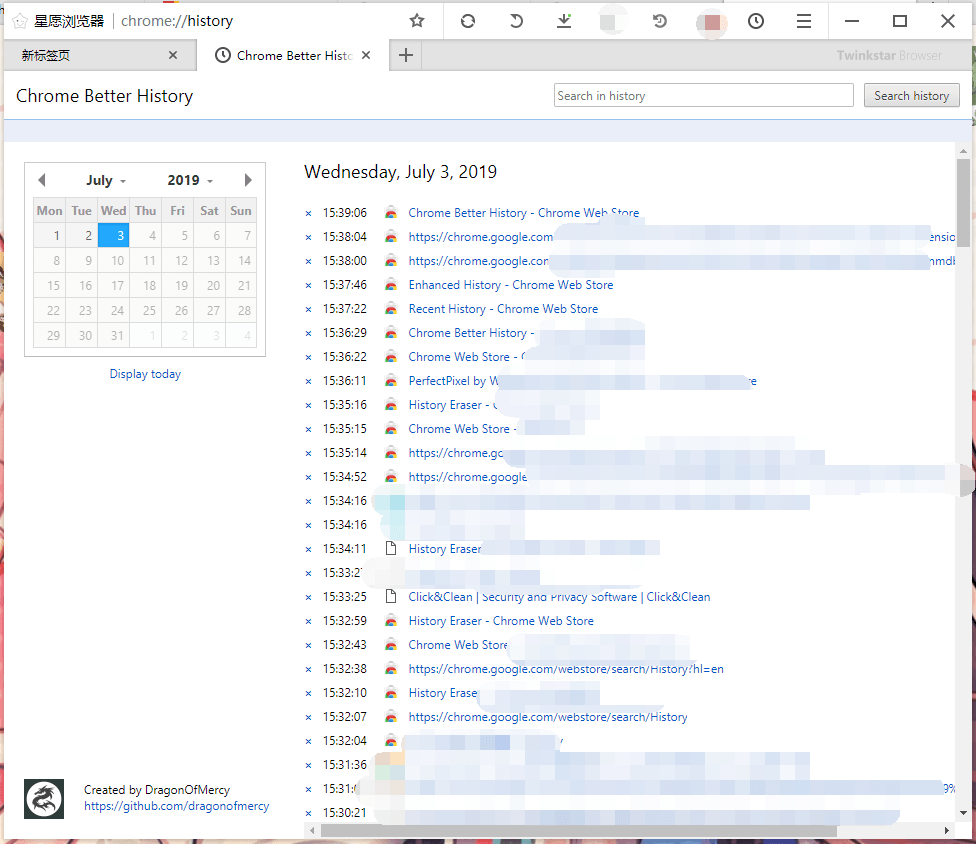This screenshot has width=976, height=844.
Task: Remove the 15:37:46 Enhanced History entry
Action: [x=308, y=286]
